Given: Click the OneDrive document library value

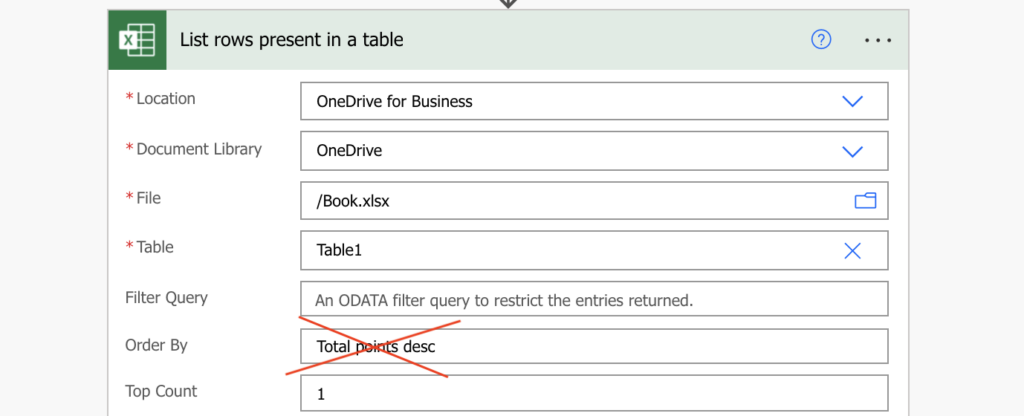Looking at the screenshot, I should tap(349, 151).
